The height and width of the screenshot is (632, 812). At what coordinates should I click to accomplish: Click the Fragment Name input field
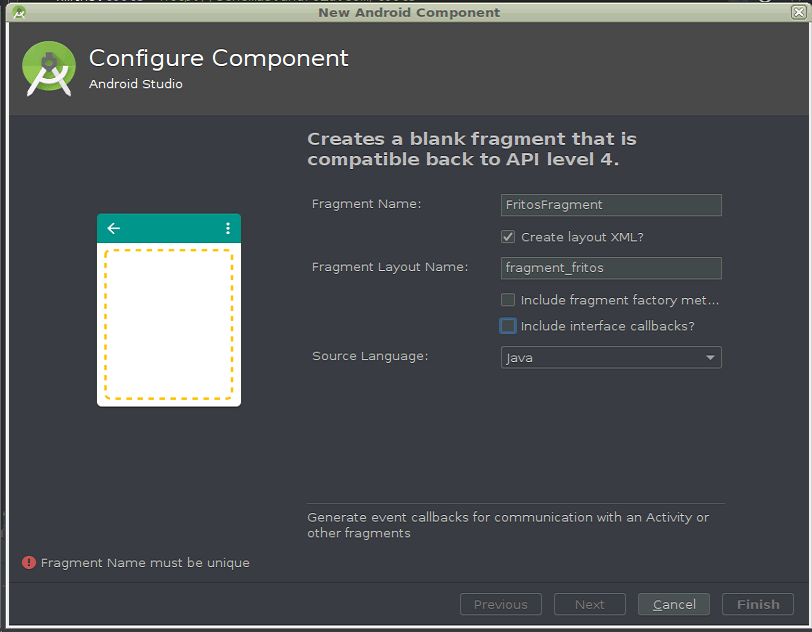(x=611, y=205)
